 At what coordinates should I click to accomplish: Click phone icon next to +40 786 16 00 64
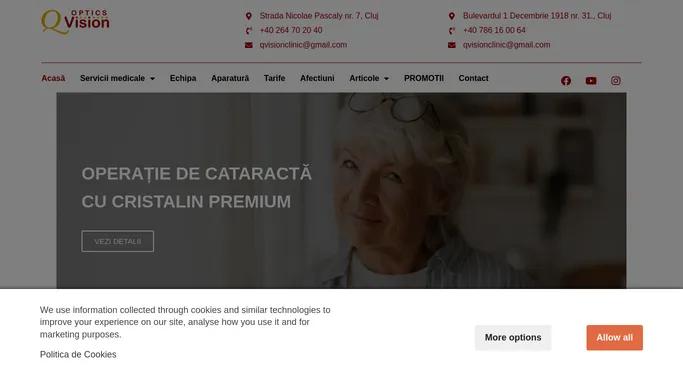tap(452, 30)
